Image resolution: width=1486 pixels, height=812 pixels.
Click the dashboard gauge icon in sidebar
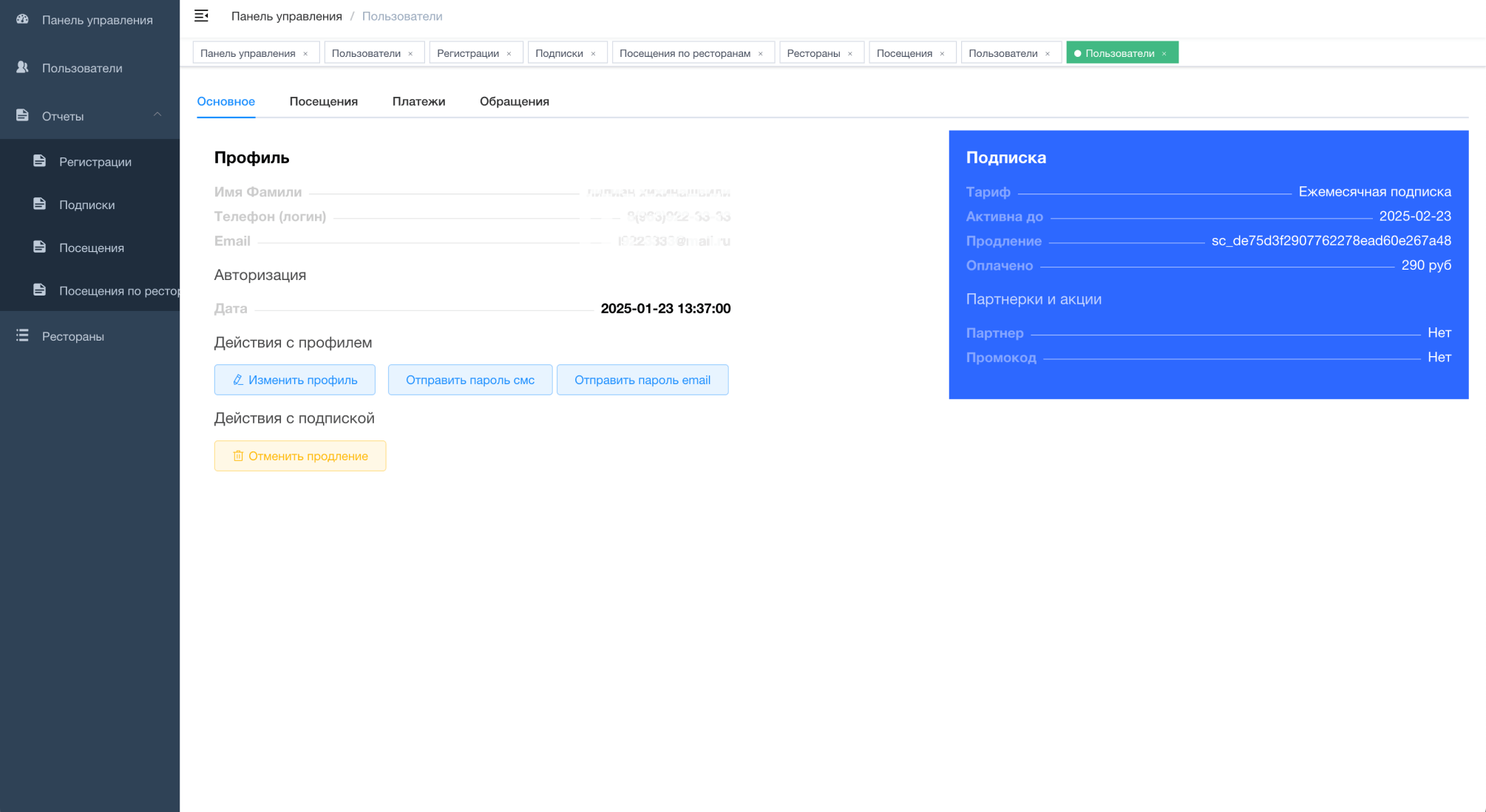point(22,19)
